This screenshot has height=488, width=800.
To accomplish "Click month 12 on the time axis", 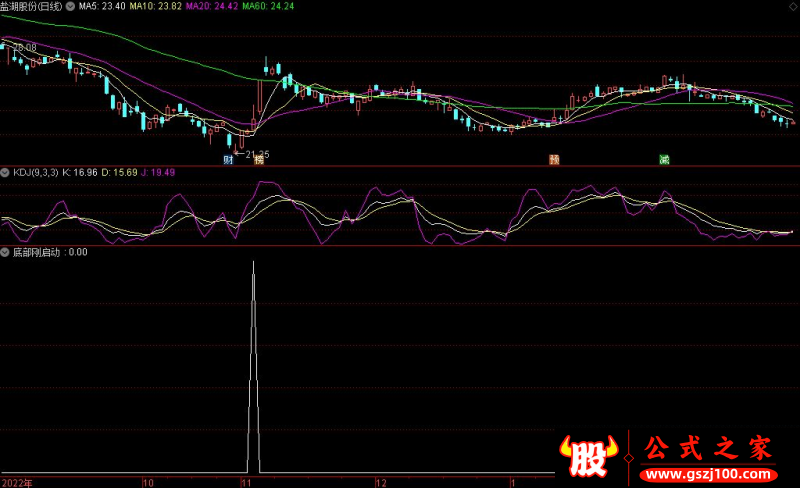I will [380, 482].
